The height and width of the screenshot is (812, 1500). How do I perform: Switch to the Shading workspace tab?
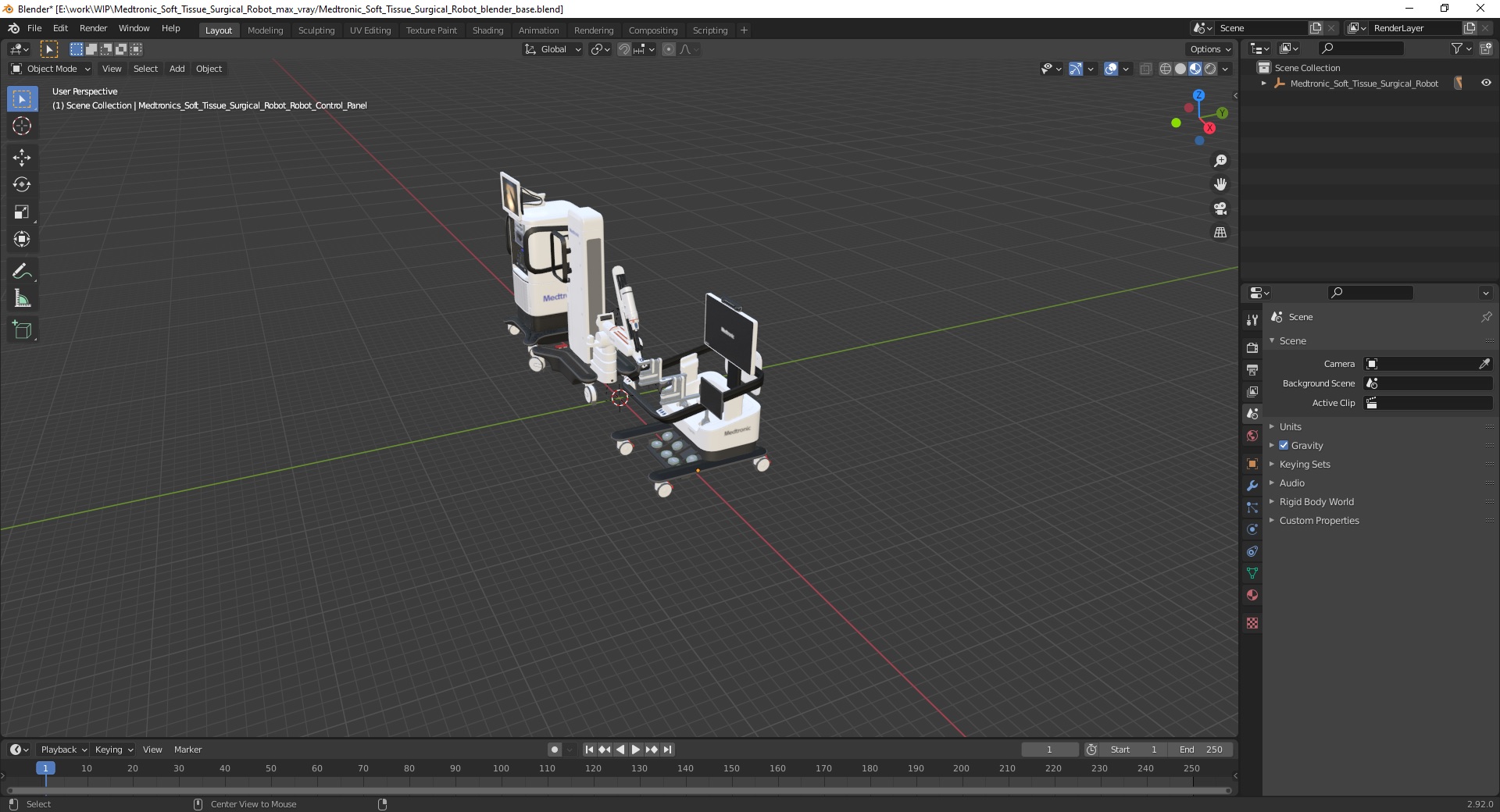(487, 30)
